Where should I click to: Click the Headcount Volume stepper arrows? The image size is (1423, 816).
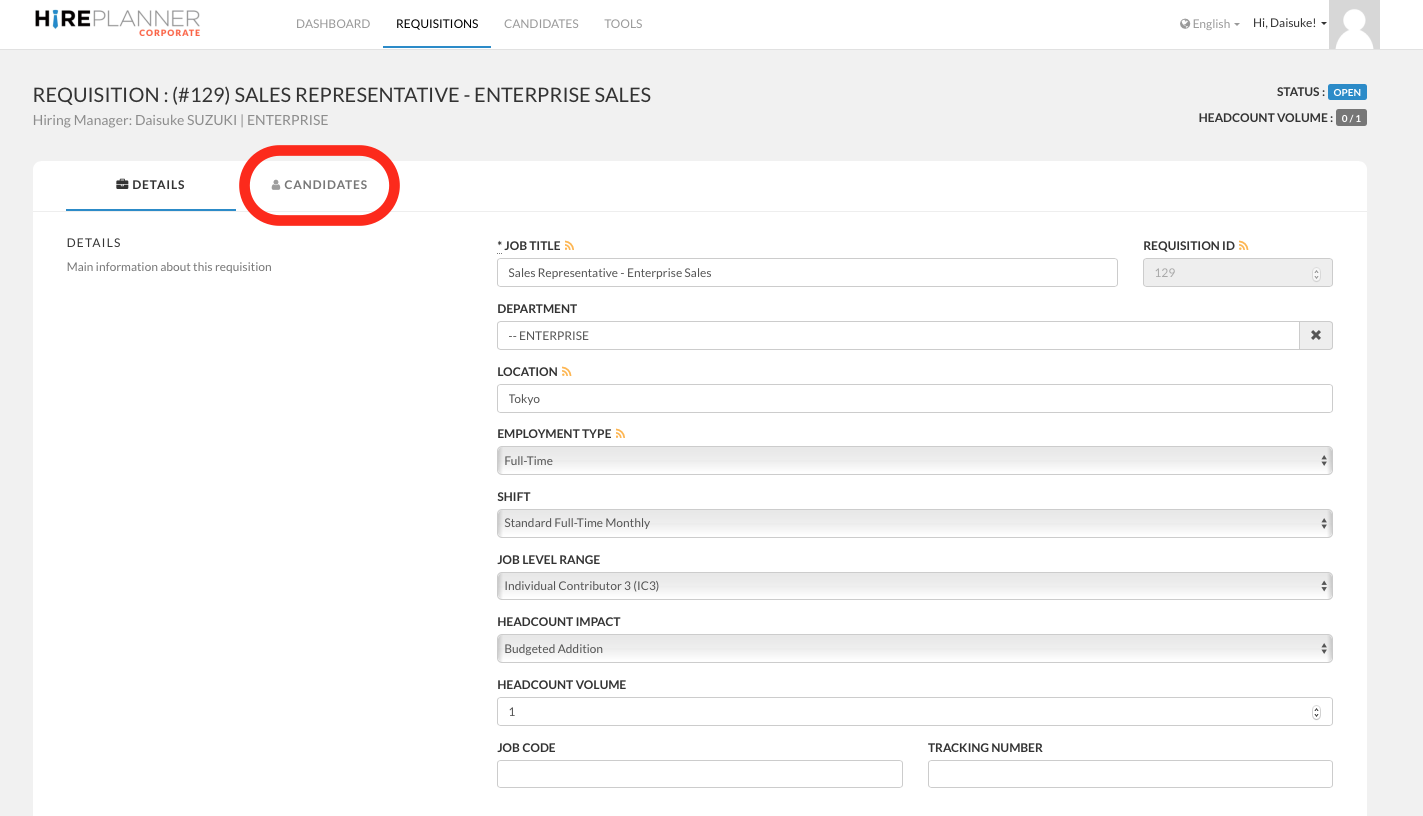[1315, 712]
